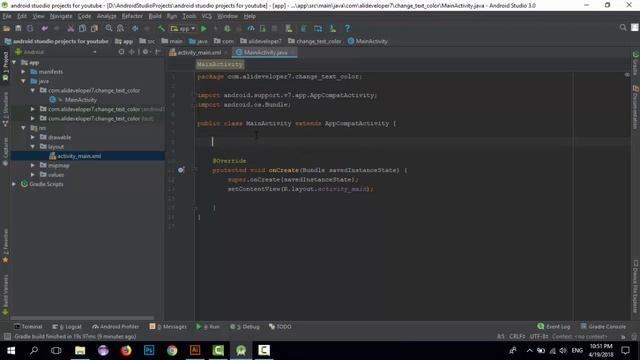Open file with the toolbar folder icon
640x360 pixels.
click(x=7, y=29)
